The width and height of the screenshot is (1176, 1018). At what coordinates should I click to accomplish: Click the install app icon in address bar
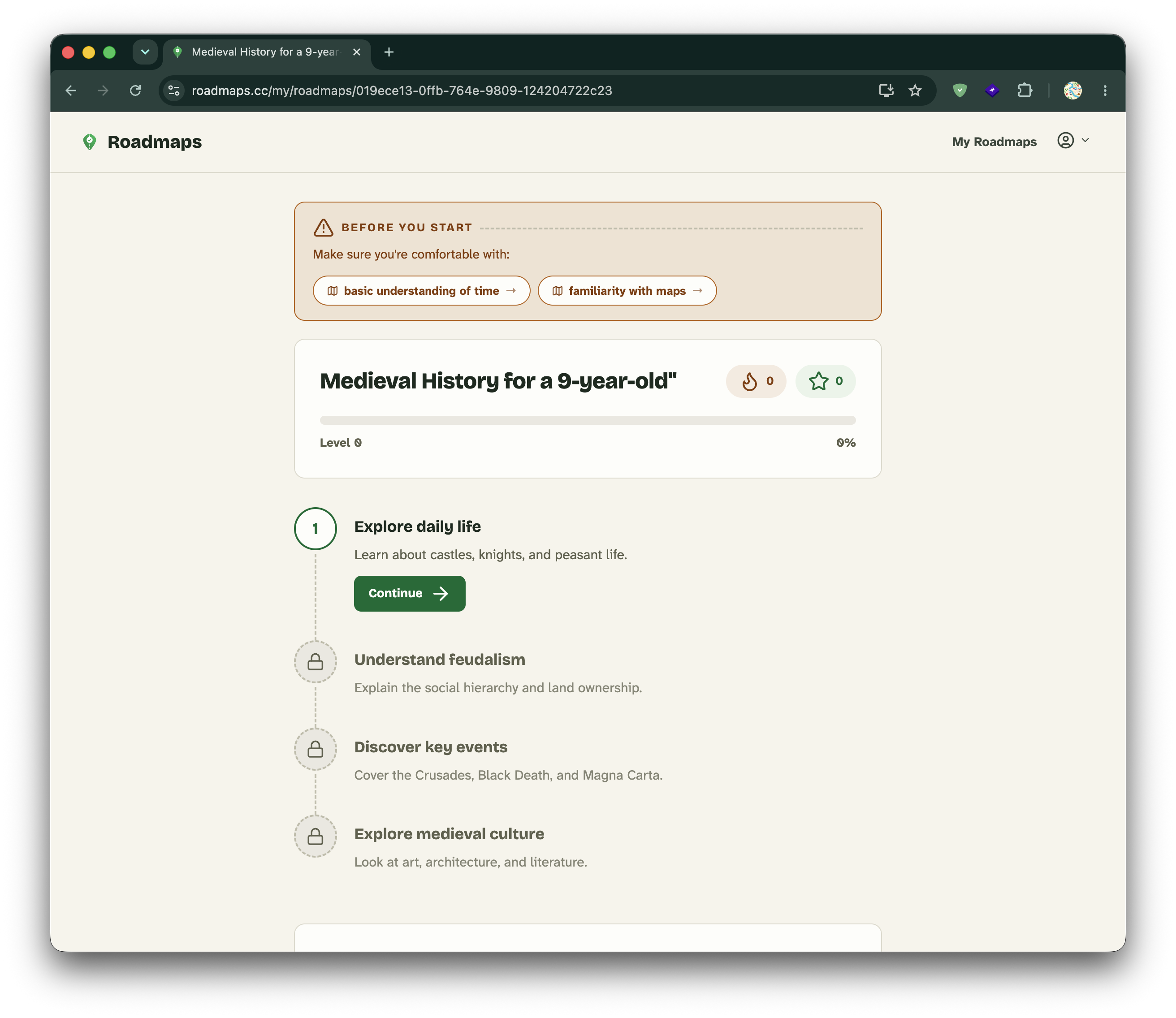click(x=886, y=91)
